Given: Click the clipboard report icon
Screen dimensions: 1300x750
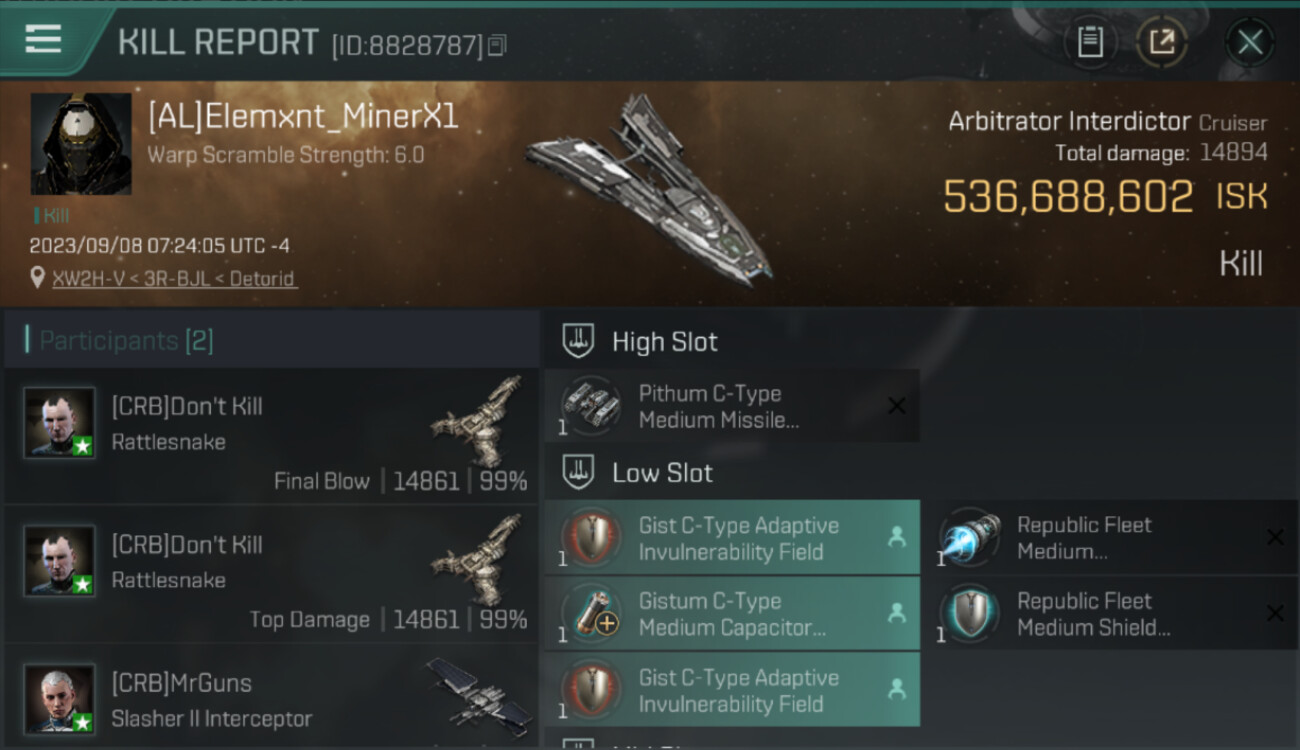Looking at the screenshot, I should pyautogui.click(x=1090, y=42).
